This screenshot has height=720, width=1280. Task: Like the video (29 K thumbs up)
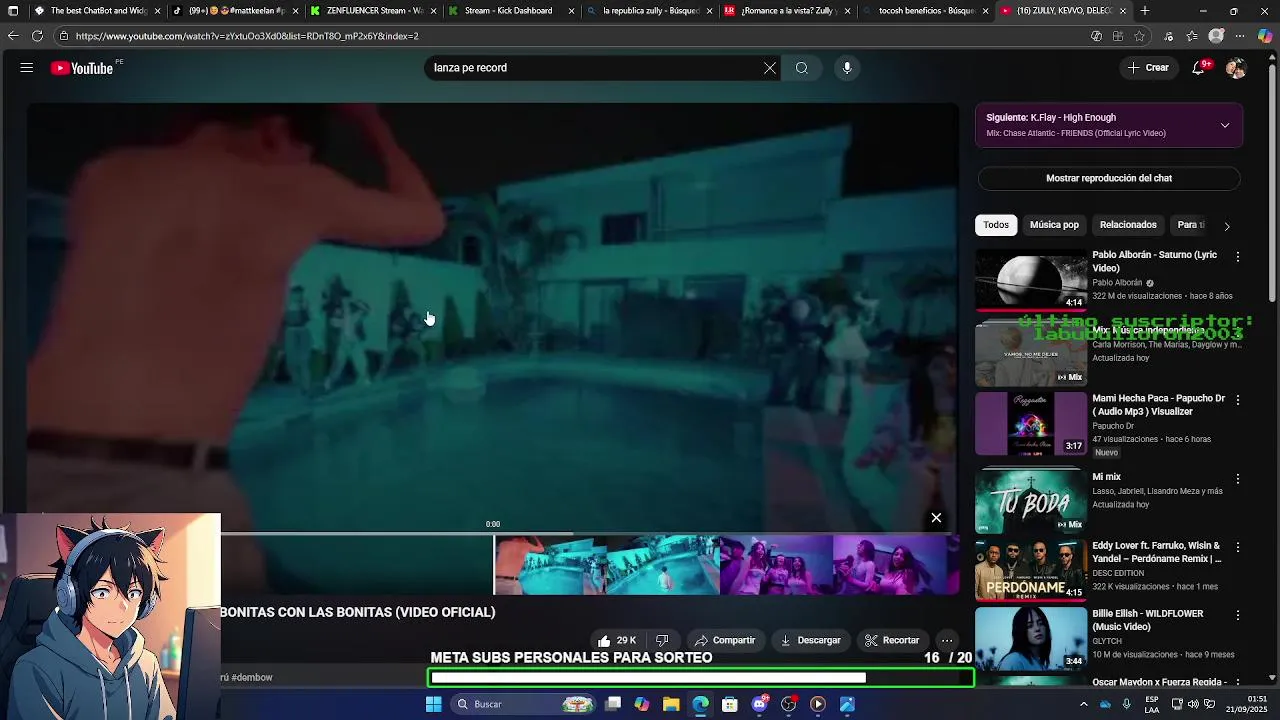(616, 640)
